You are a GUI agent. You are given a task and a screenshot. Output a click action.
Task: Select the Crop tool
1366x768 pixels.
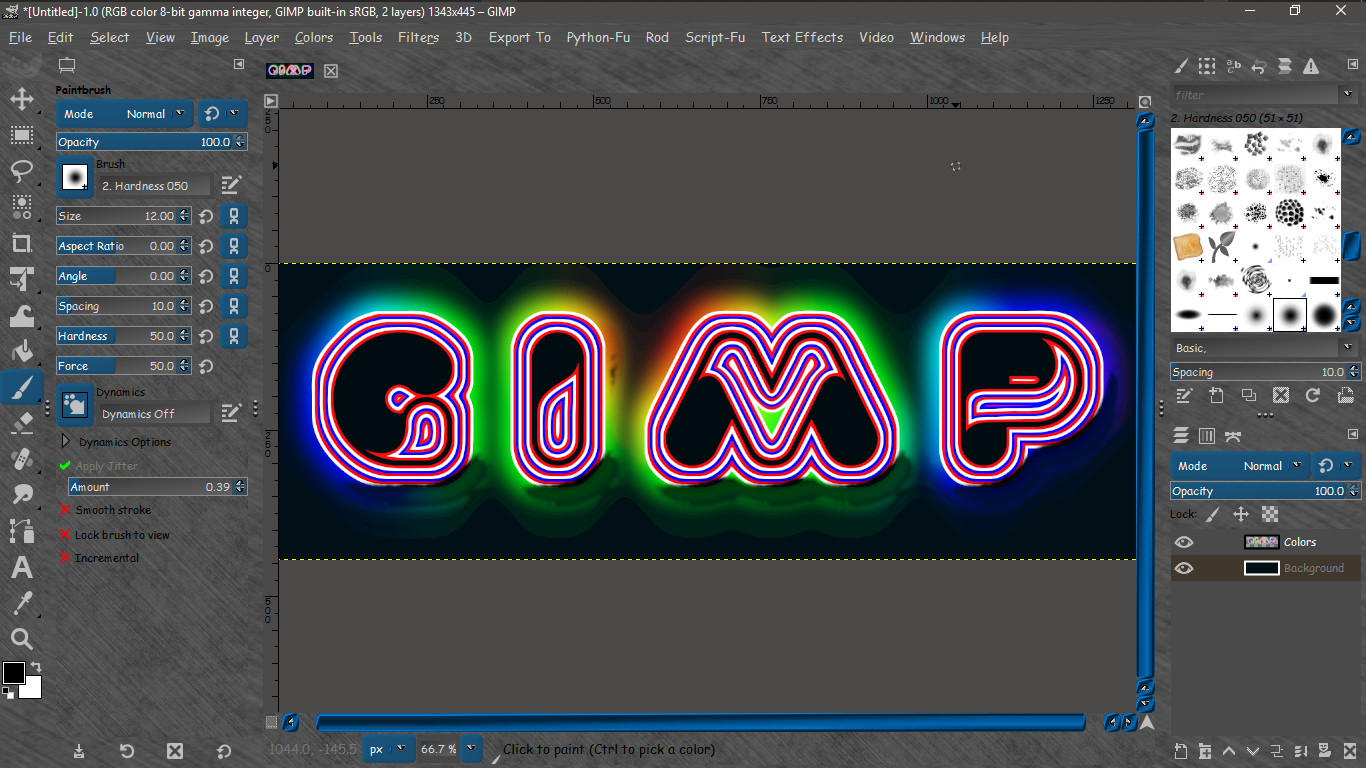point(21,243)
